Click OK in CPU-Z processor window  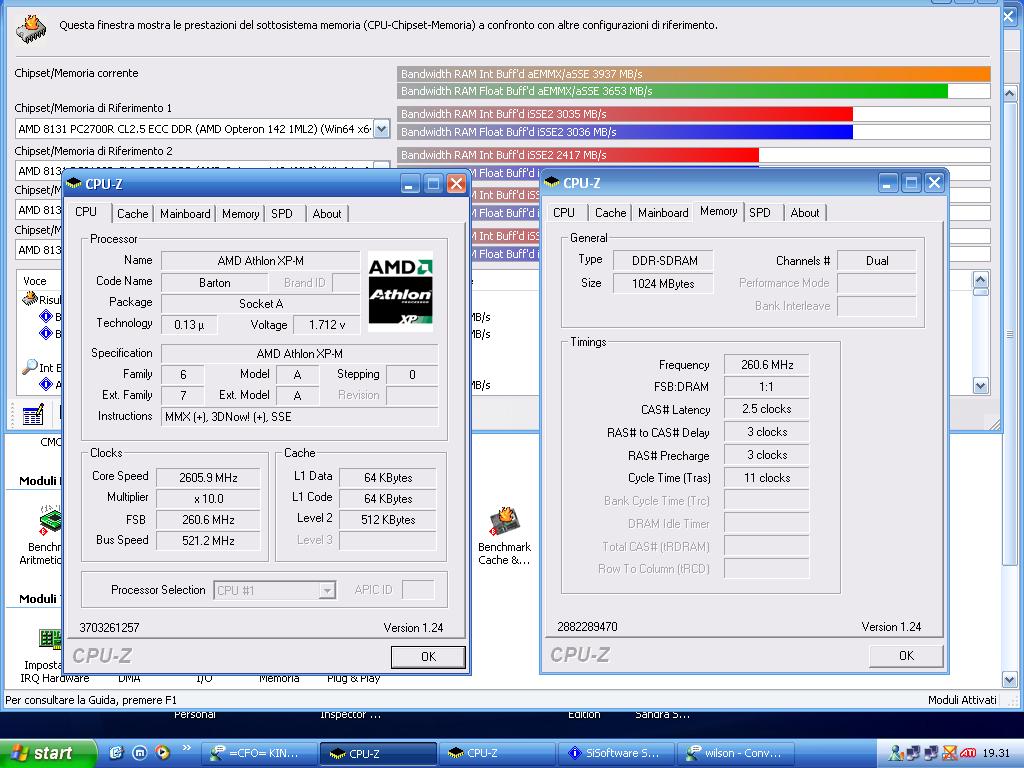tap(428, 656)
